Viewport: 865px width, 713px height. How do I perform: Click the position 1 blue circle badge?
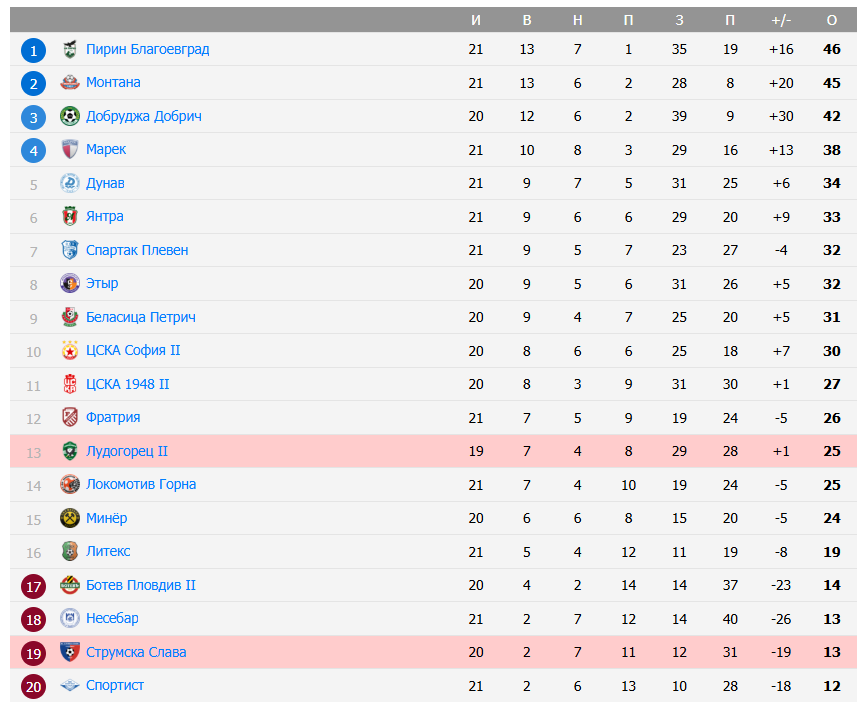[x=33, y=50]
